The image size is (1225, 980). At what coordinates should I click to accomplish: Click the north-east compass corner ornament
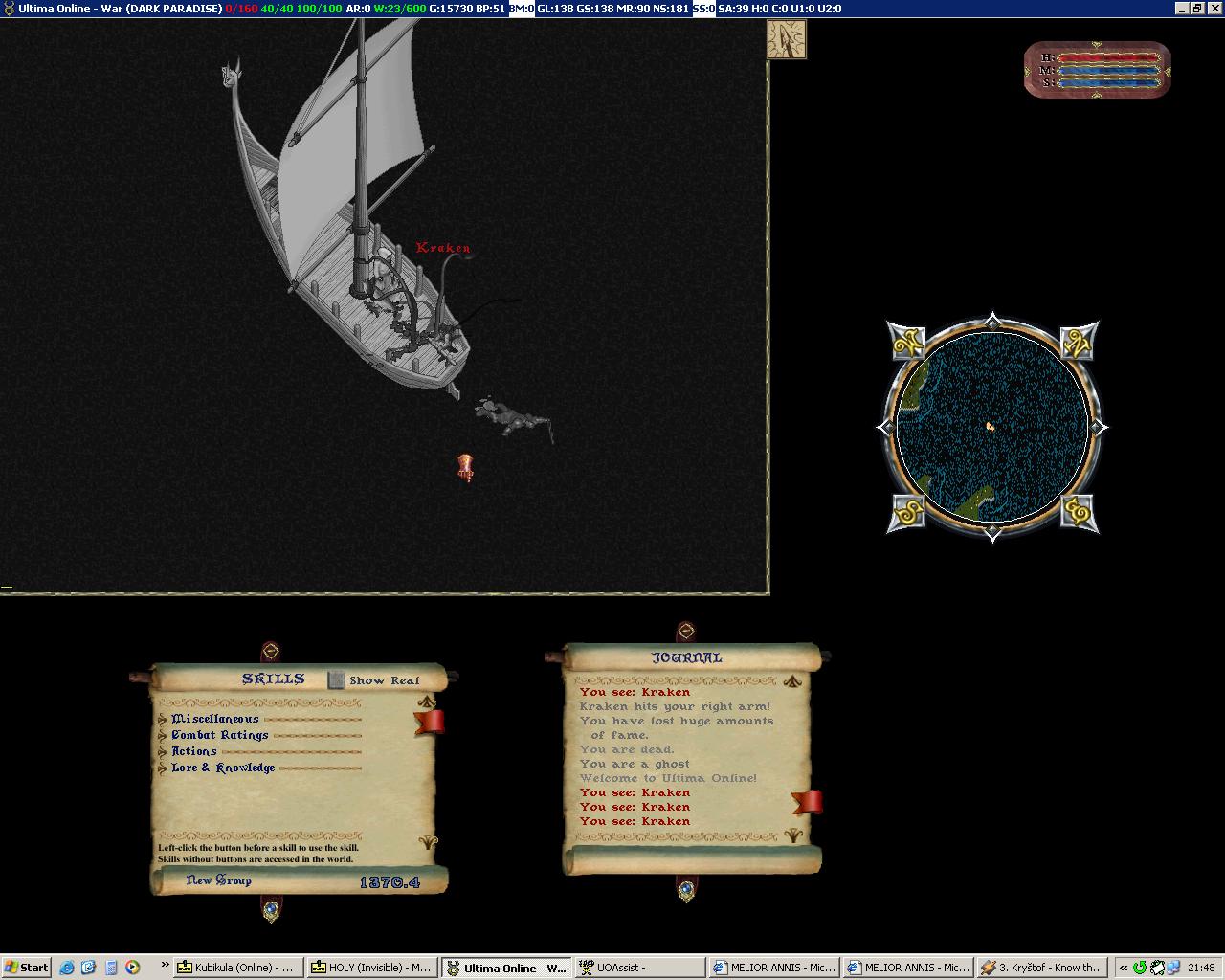(1079, 342)
